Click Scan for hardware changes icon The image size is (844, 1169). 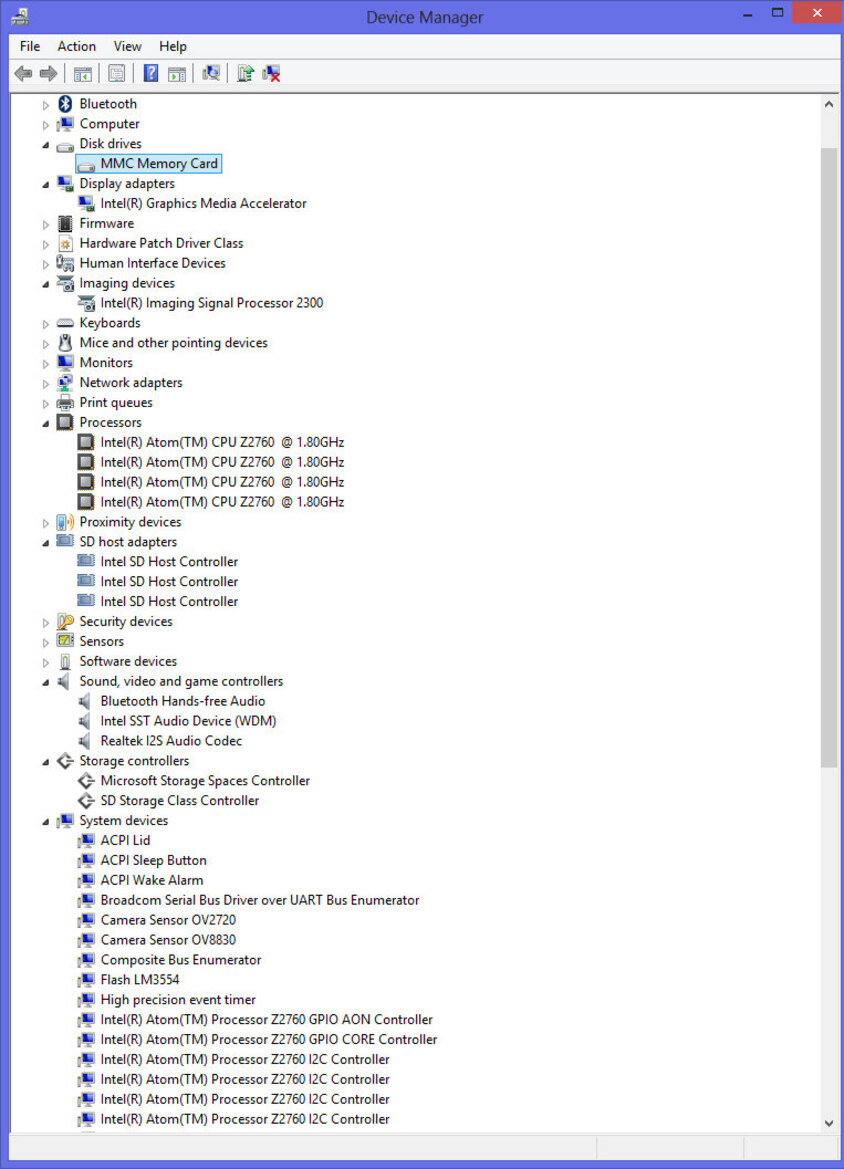[211, 73]
